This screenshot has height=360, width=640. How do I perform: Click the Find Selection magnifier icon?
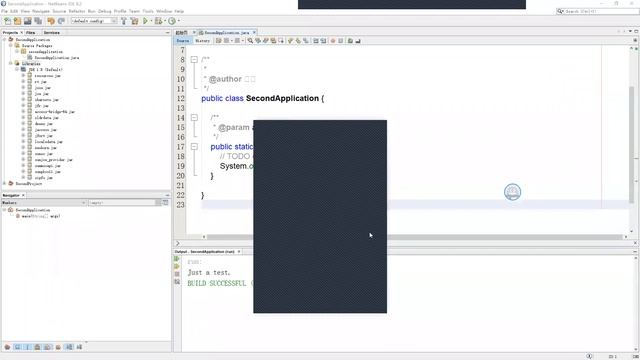(250, 41)
